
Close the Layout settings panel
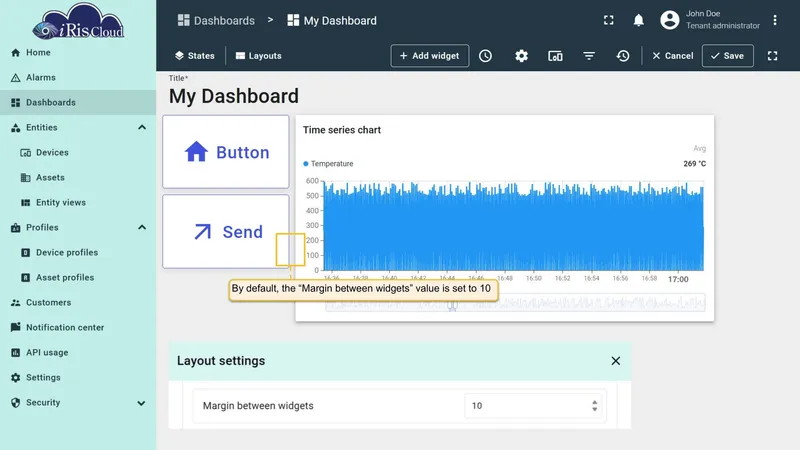616,361
